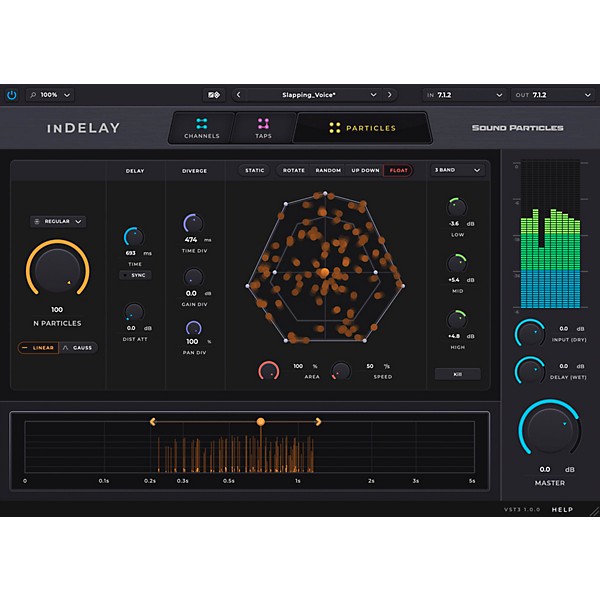This screenshot has width=600, height=600.
Task: Open the IN 7.1.2 format dropdown
Action: point(465,95)
